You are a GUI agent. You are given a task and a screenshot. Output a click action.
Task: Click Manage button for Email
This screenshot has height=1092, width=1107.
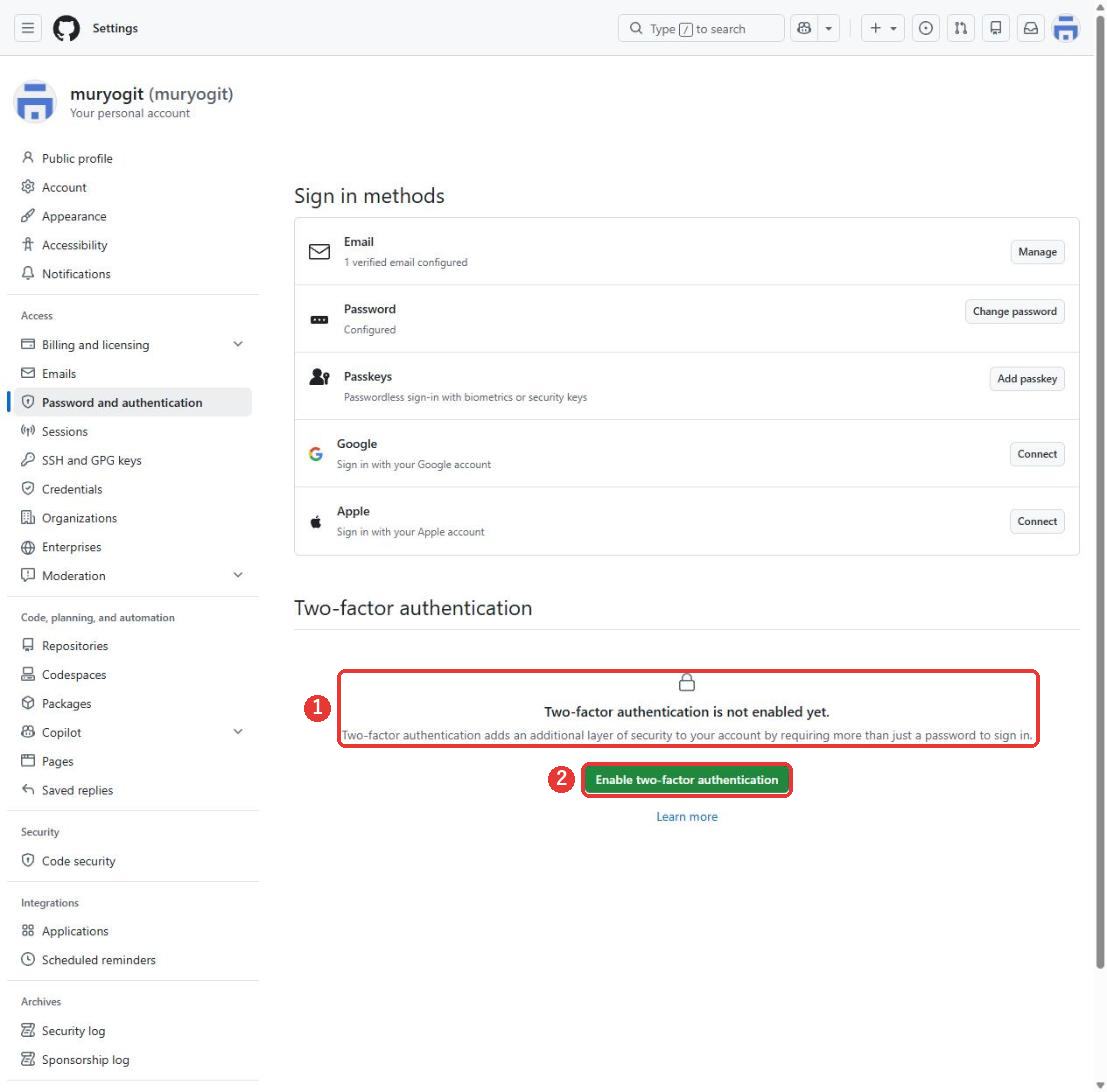click(x=1037, y=252)
